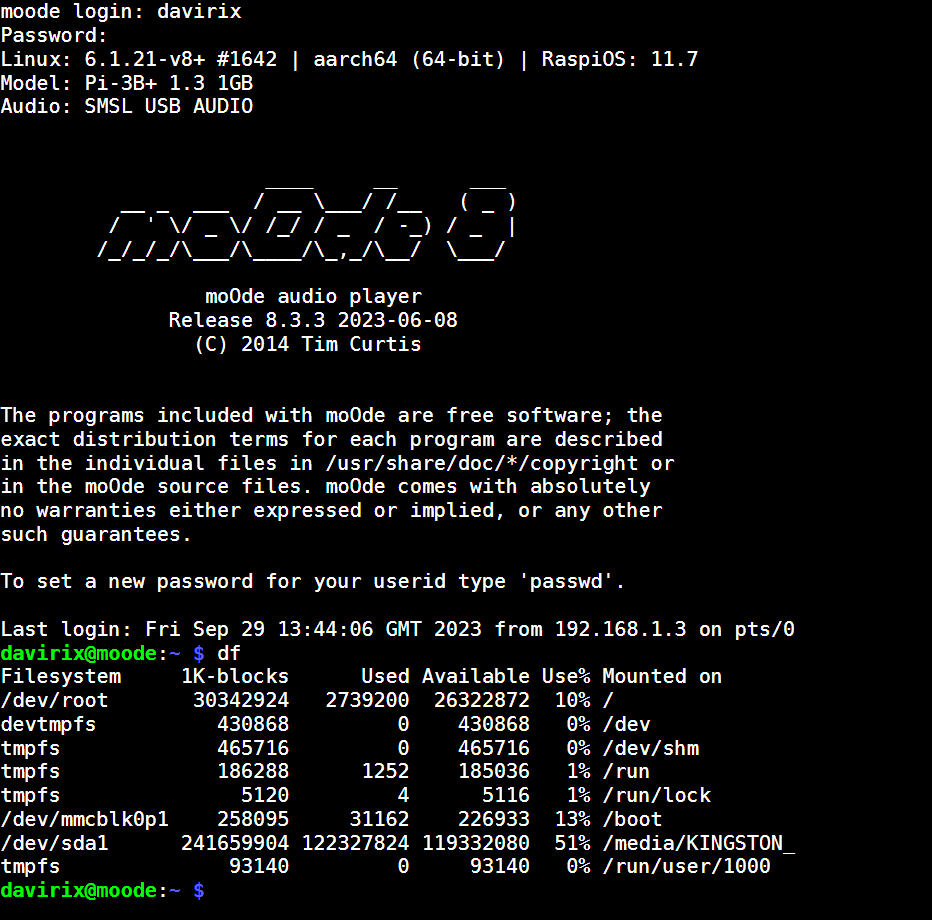Click the '241659904' block count
The image size is (932, 920).
click(x=235, y=843)
